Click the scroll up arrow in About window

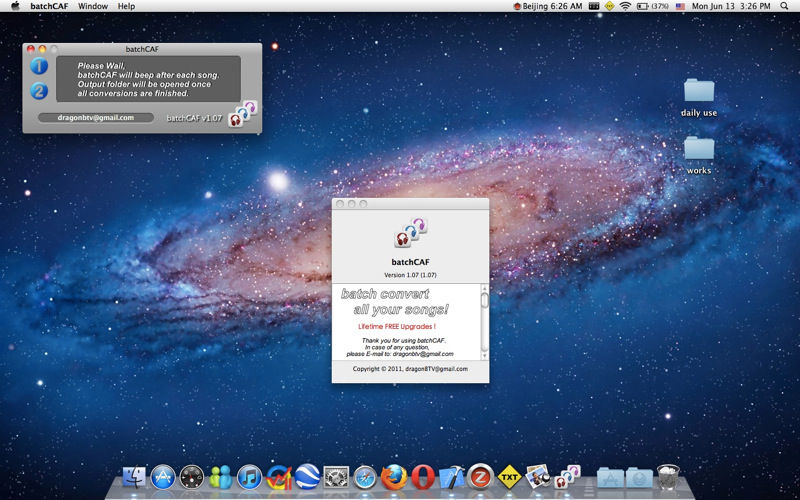click(x=485, y=288)
